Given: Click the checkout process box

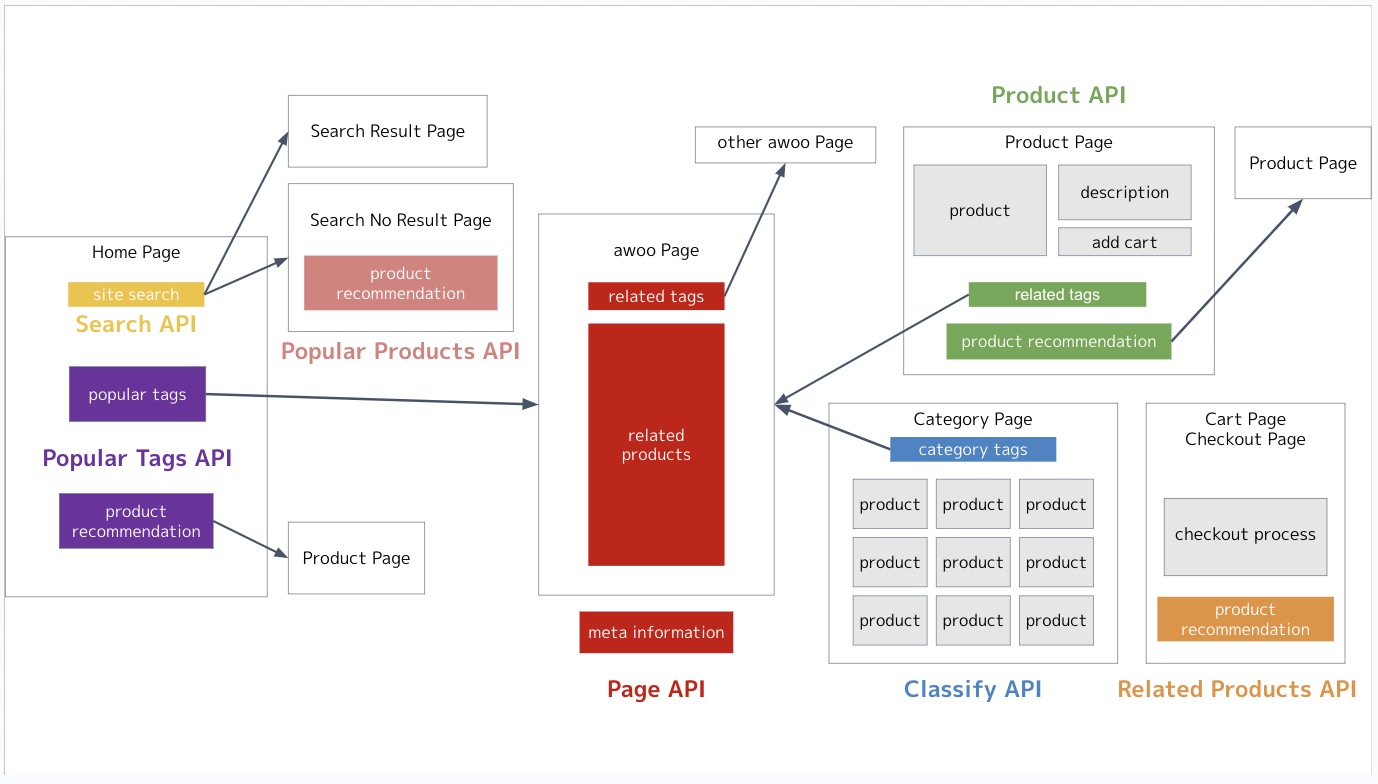Looking at the screenshot, I should tap(1245, 536).
